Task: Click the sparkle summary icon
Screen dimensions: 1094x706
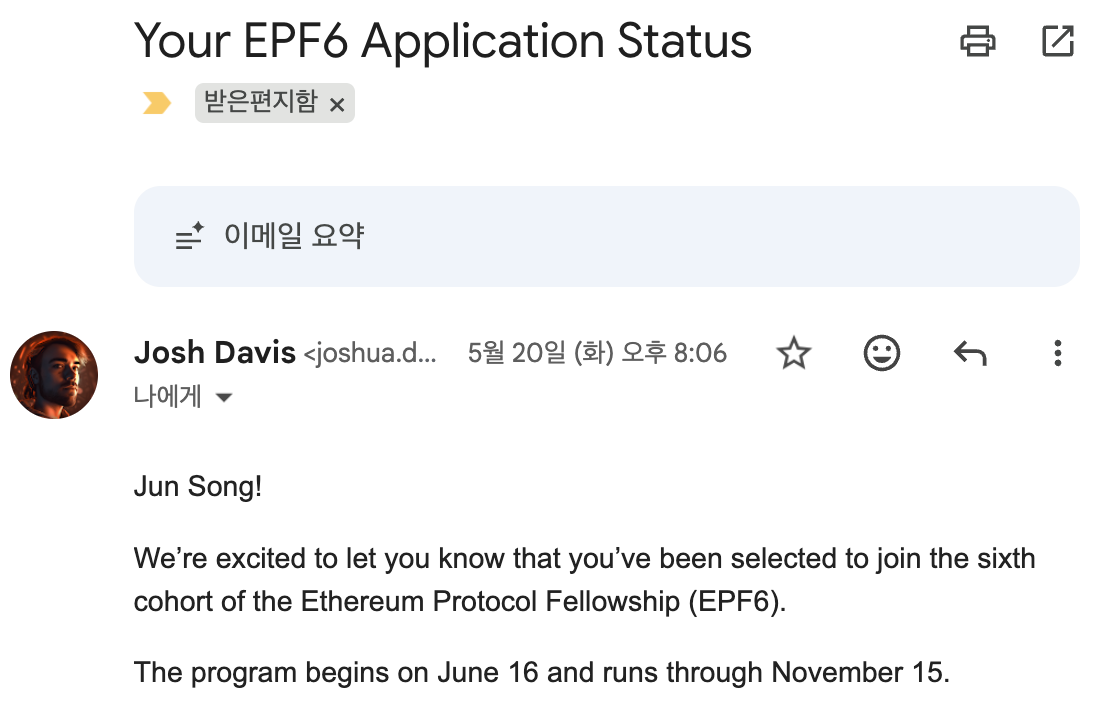Action: pyautogui.click(x=189, y=237)
